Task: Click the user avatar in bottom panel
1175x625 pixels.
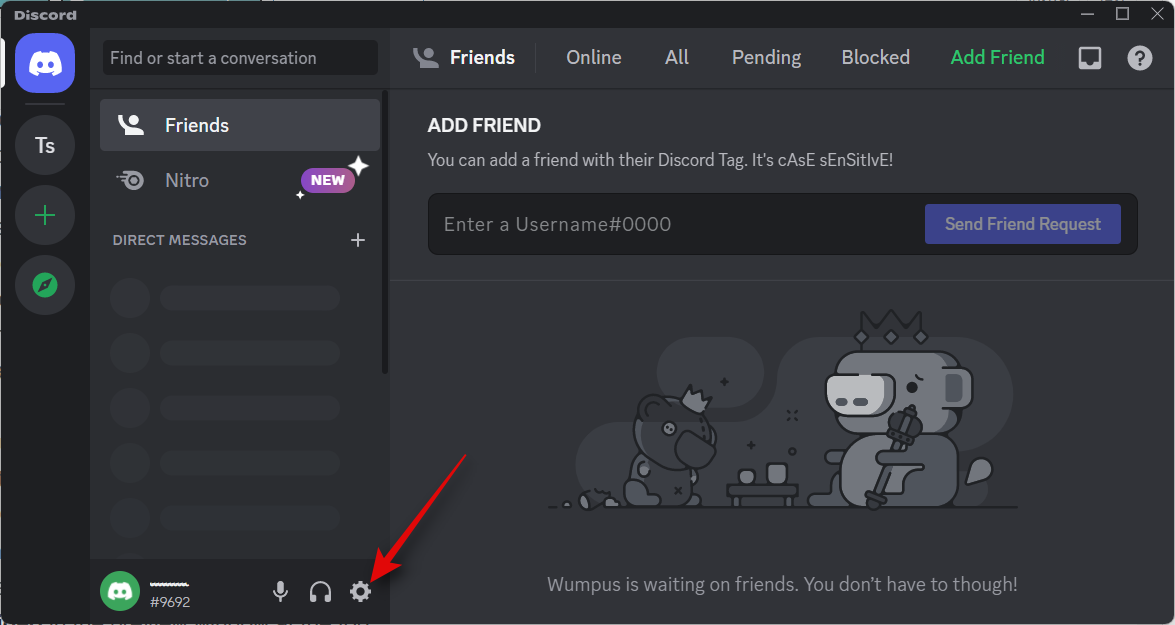Action: tap(120, 591)
